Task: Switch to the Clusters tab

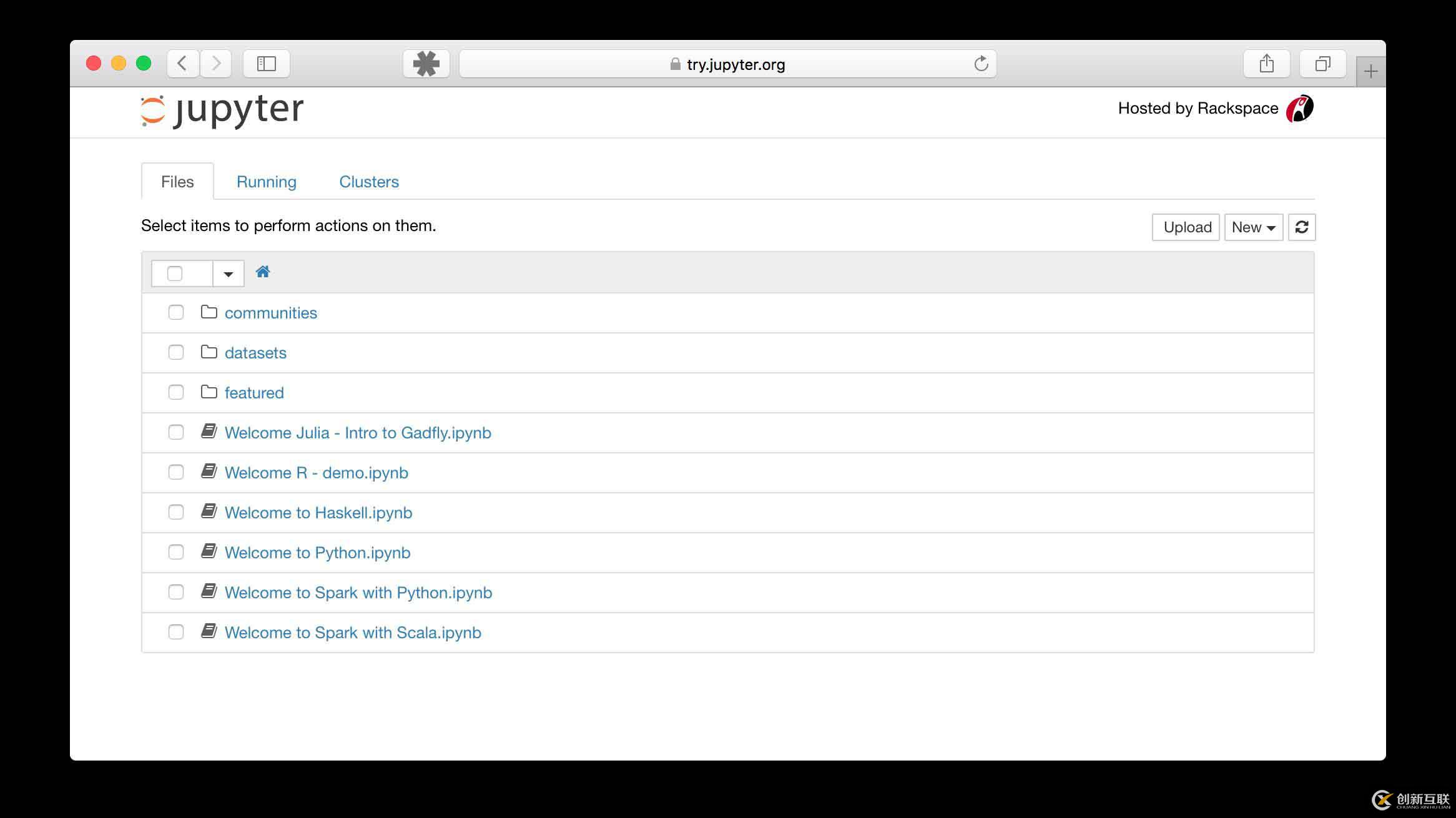Action: pos(369,182)
